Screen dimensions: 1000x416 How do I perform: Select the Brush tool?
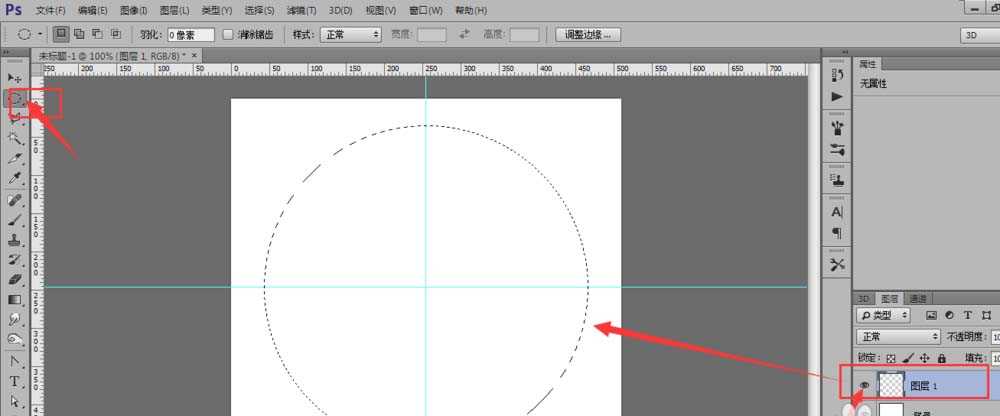click(x=15, y=220)
